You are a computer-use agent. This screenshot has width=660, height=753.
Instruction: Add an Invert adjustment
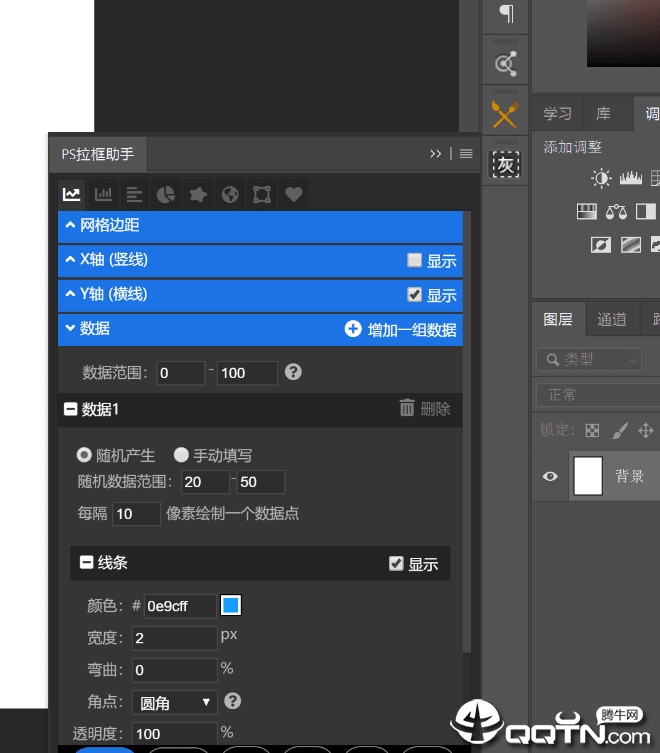point(601,245)
